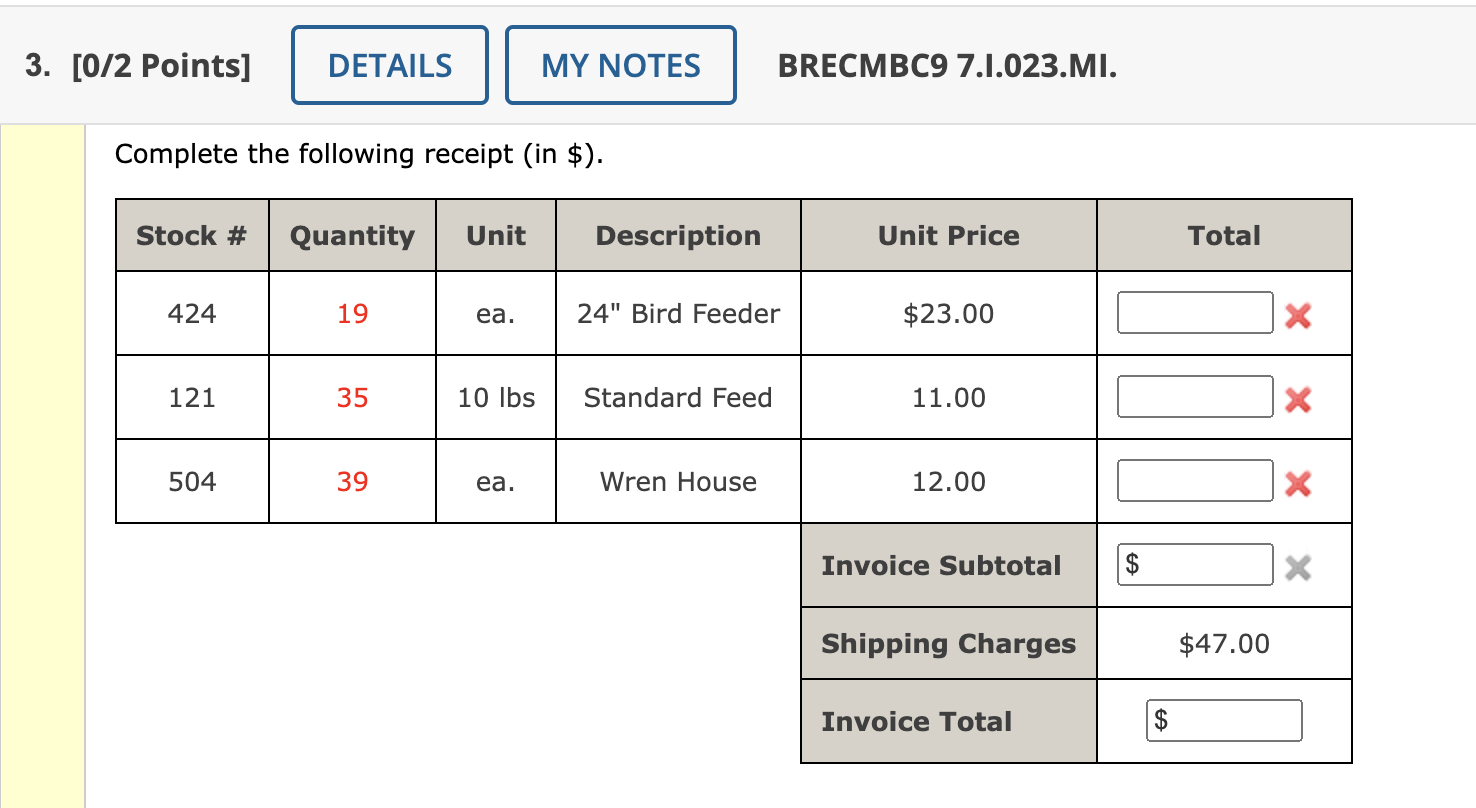Click the Shipping Charges $47.00 value
Image resolution: width=1476 pixels, height=808 pixels.
(x=1224, y=644)
